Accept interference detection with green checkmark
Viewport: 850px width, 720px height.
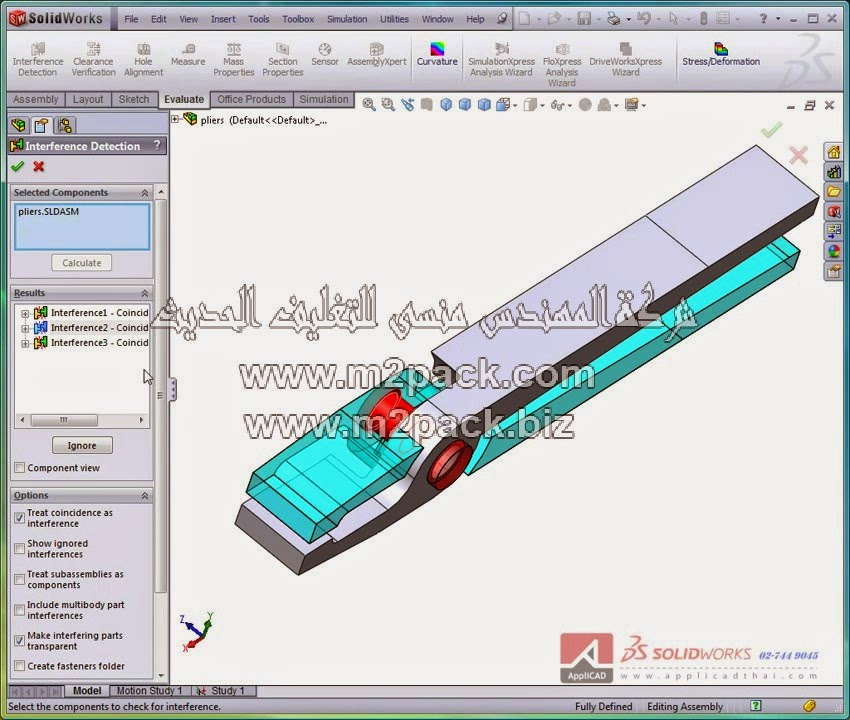[x=17, y=166]
